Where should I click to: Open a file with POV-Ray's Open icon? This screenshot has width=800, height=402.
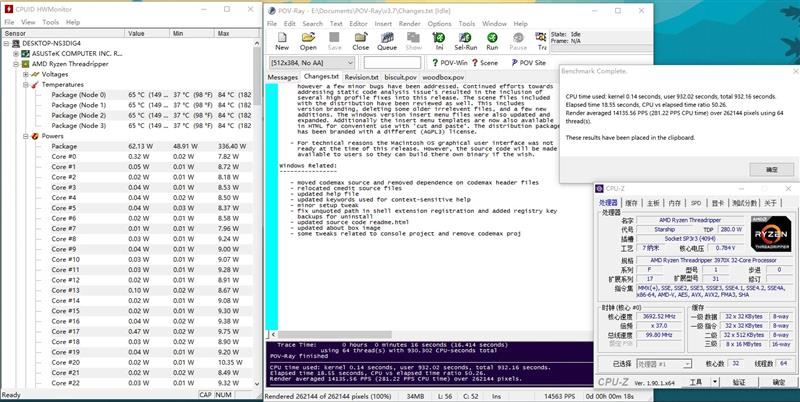coord(308,38)
